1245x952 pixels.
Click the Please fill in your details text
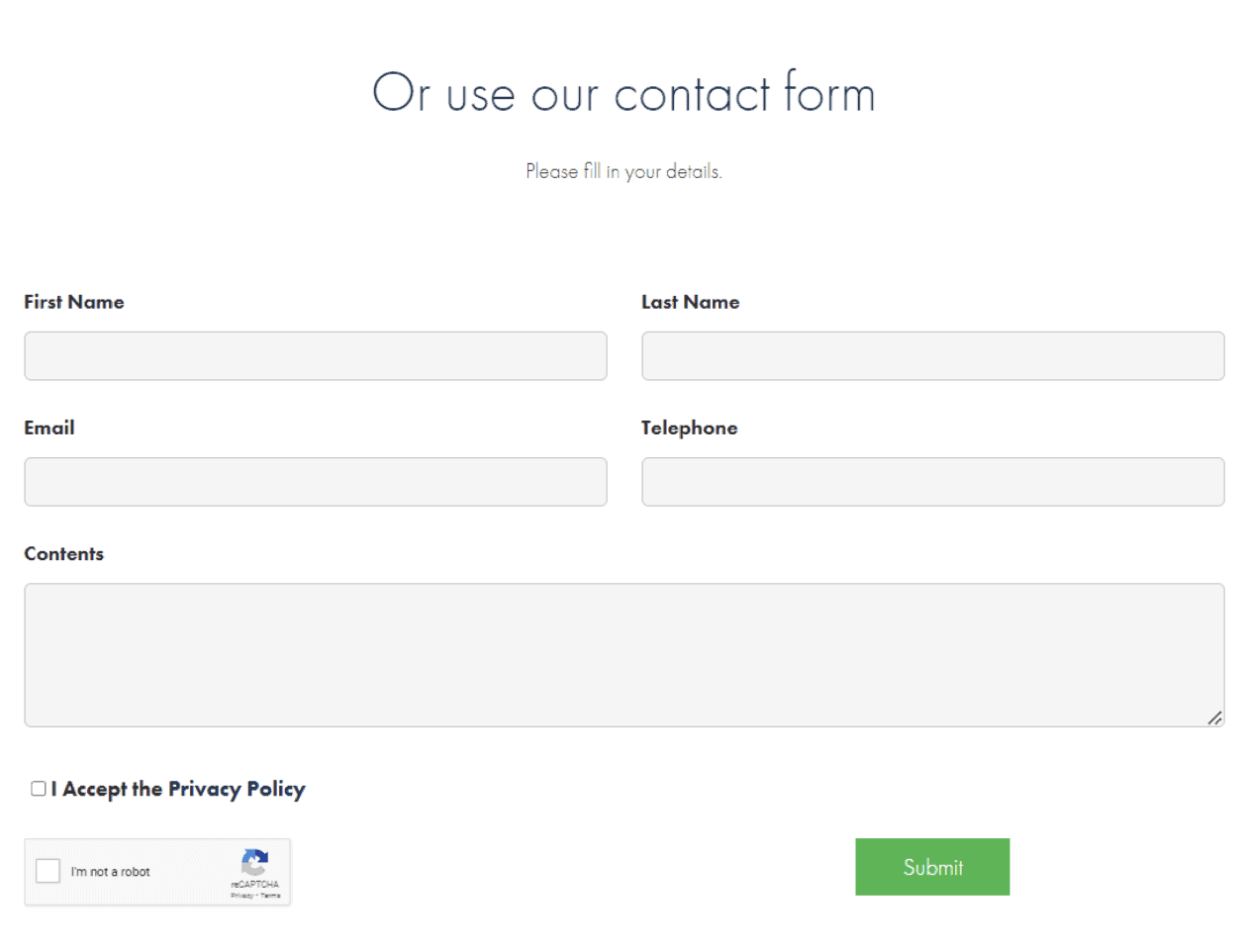[622, 170]
